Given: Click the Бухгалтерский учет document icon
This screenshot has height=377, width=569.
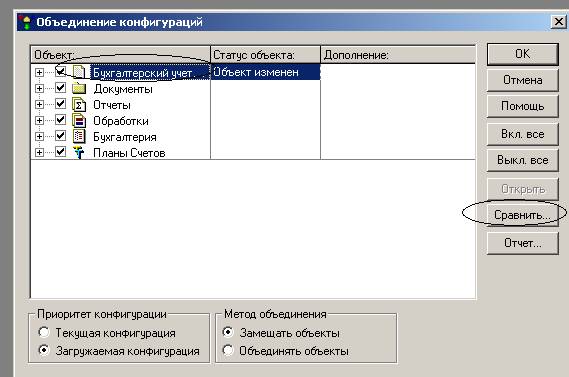Looking at the screenshot, I should (x=79, y=72).
